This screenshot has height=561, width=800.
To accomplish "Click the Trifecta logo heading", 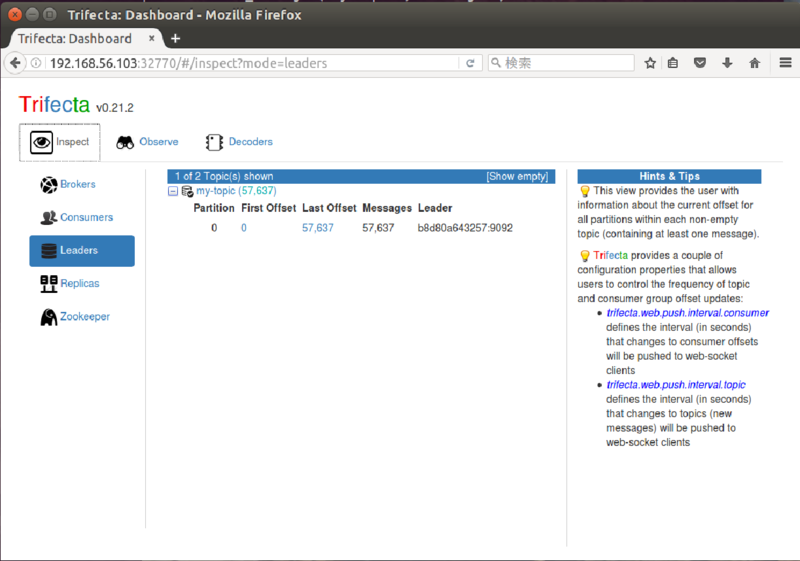I will [x=54, y=105].
